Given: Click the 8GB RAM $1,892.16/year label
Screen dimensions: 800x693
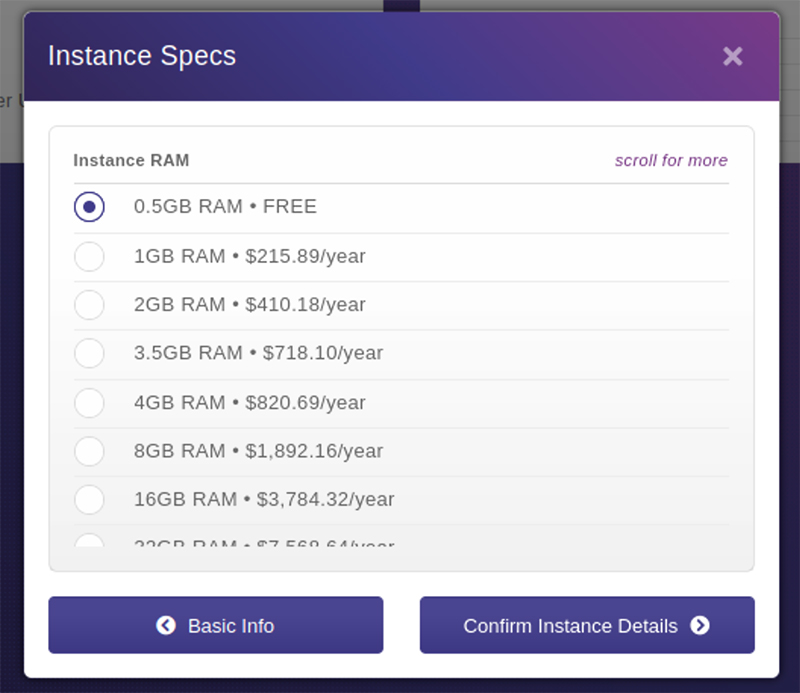Looking at the screenshot, I should pyautogui.click(x=258, y=451).
